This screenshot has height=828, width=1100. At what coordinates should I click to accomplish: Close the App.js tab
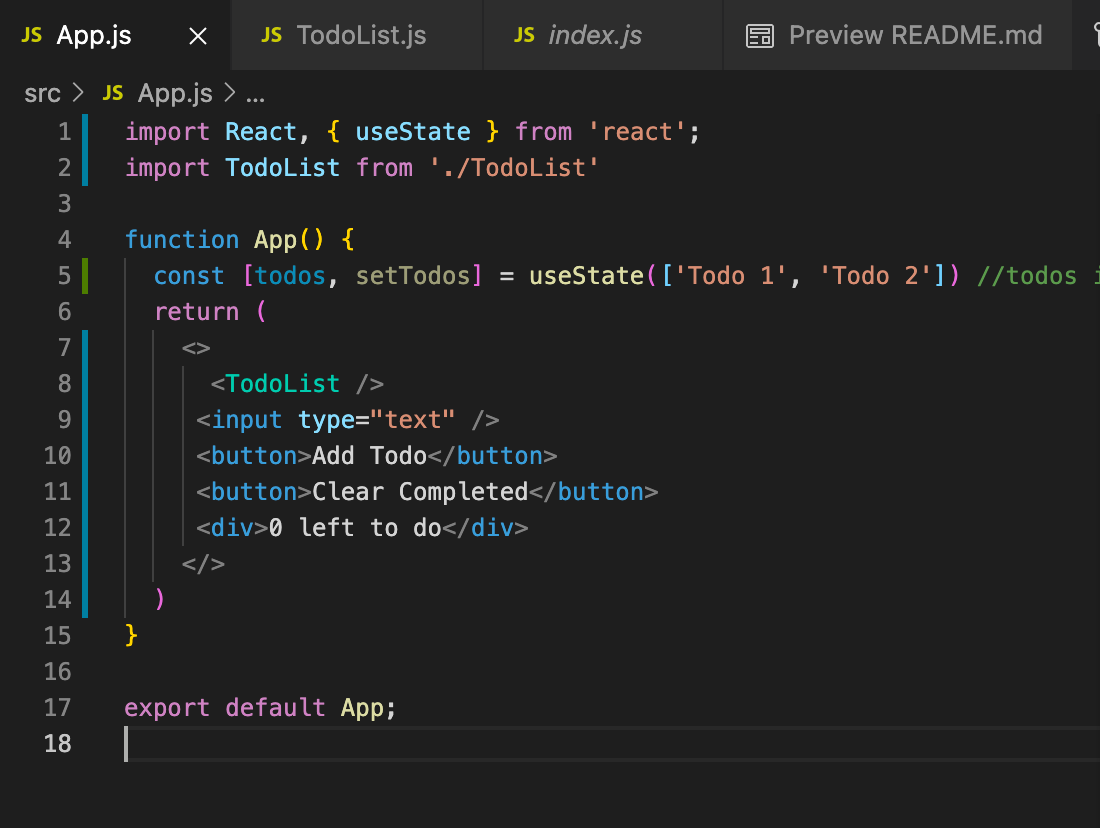click(197, 35)
